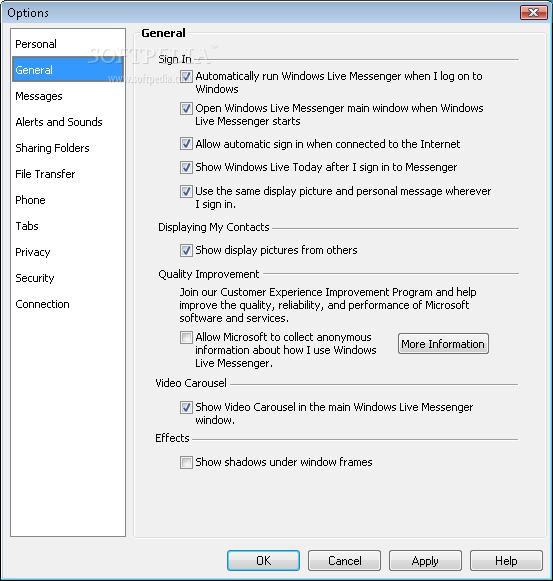The width and height of the screenshot is (553, 581).
Task: Disable Show Windows Live Today after sign in
Action: pyautogui.click(x=186, y=167)
